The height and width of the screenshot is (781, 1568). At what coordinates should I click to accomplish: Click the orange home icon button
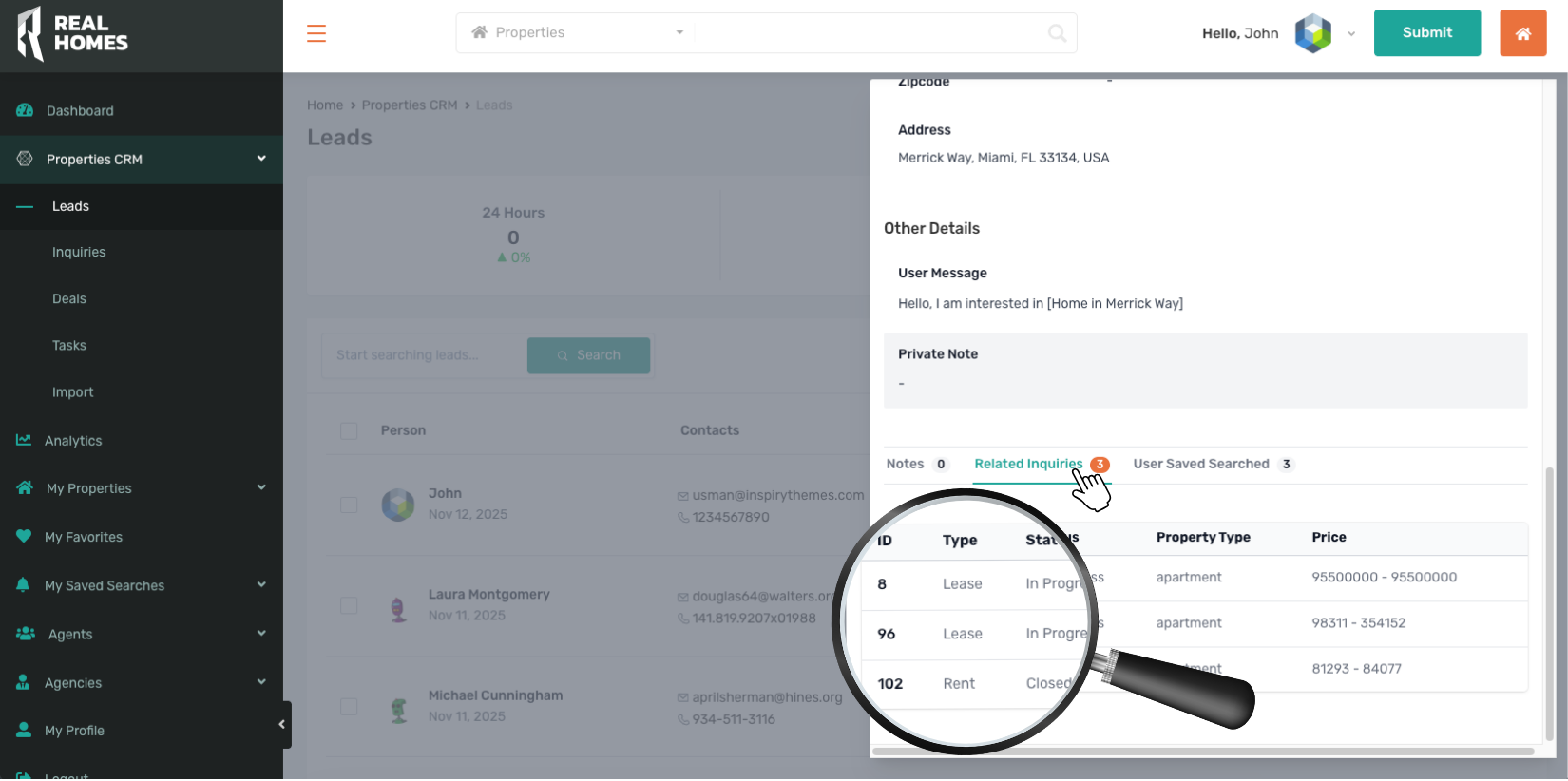(1522, 33)
